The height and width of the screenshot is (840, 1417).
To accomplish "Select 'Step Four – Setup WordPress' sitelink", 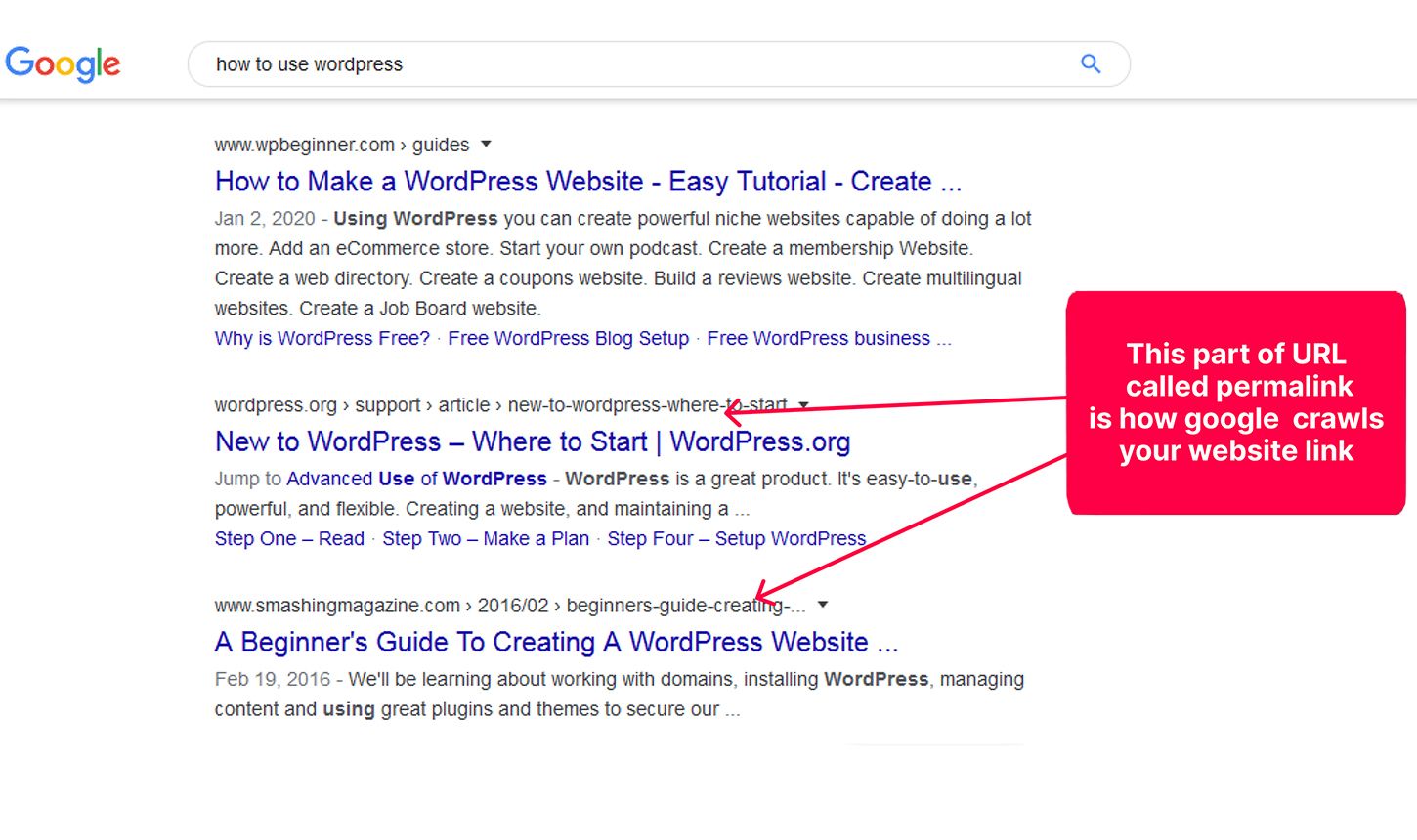I will pyautogui.click(x=736, y=539).
